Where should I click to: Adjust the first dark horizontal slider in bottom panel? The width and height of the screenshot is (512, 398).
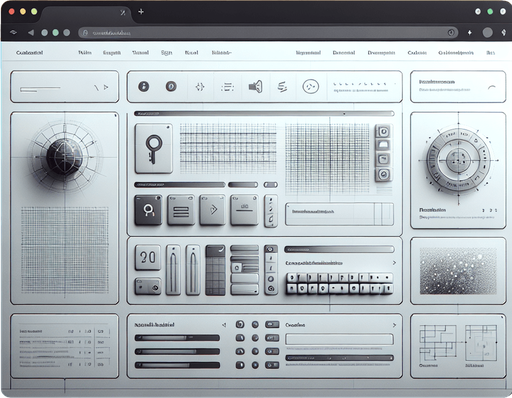pos(177,338)
